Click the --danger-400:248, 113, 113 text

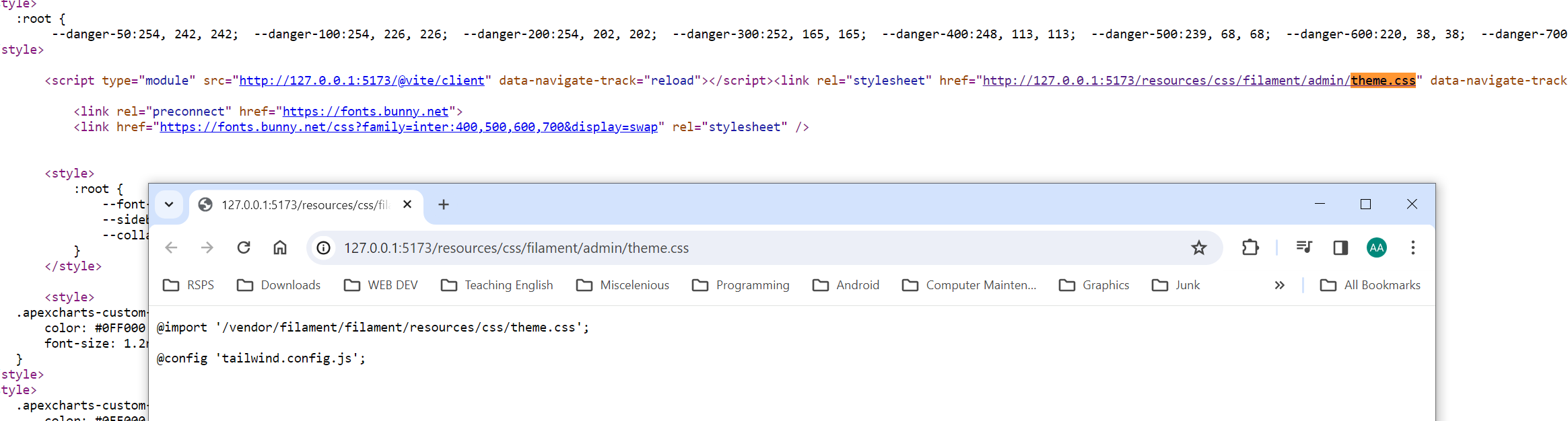click(979, 34)
